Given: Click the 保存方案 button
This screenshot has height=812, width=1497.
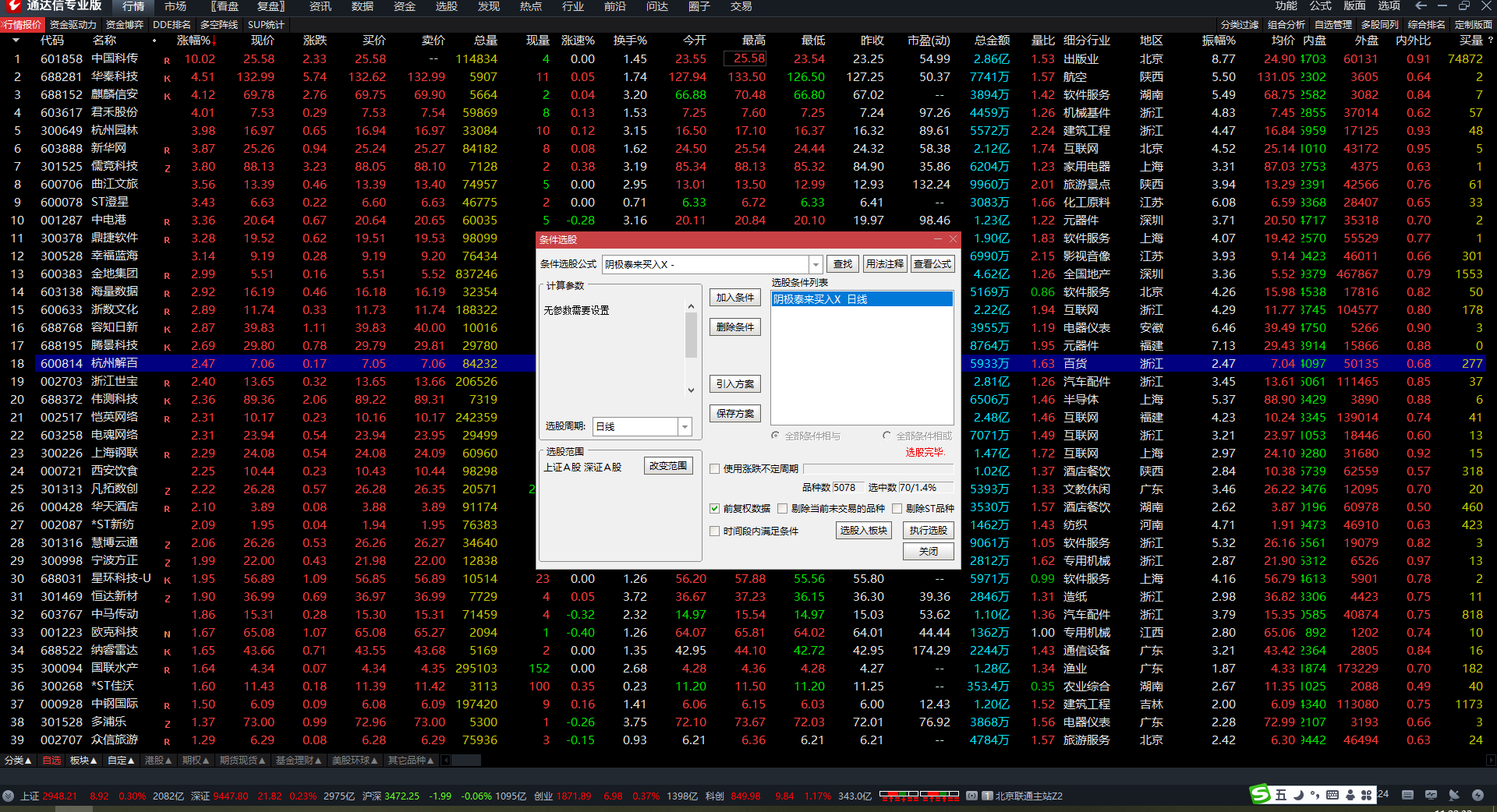Looking at the screenshot, I should (x=735, y=414).
